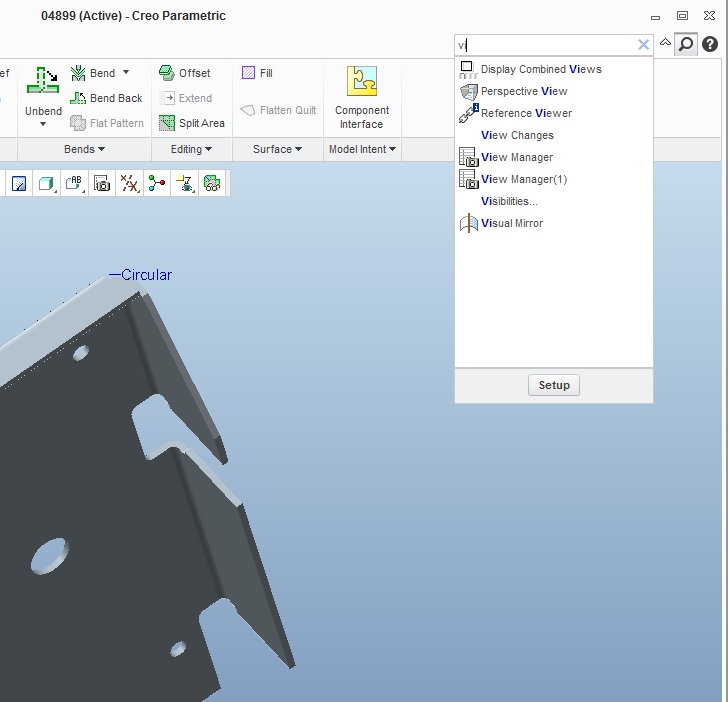This screenshot has height=702, width=728.
Task: Select Reference Viewer search result
Action: (x=553, y=113)
